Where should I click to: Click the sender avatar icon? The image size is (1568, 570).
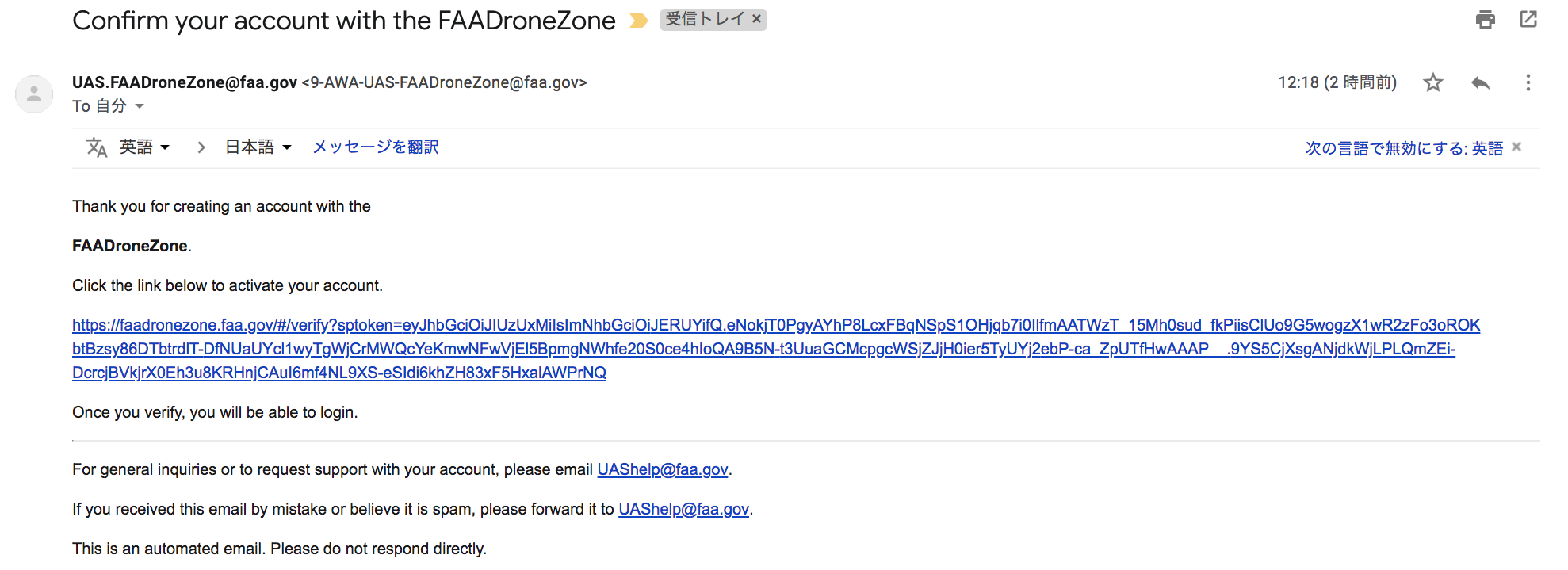[34, 94]
